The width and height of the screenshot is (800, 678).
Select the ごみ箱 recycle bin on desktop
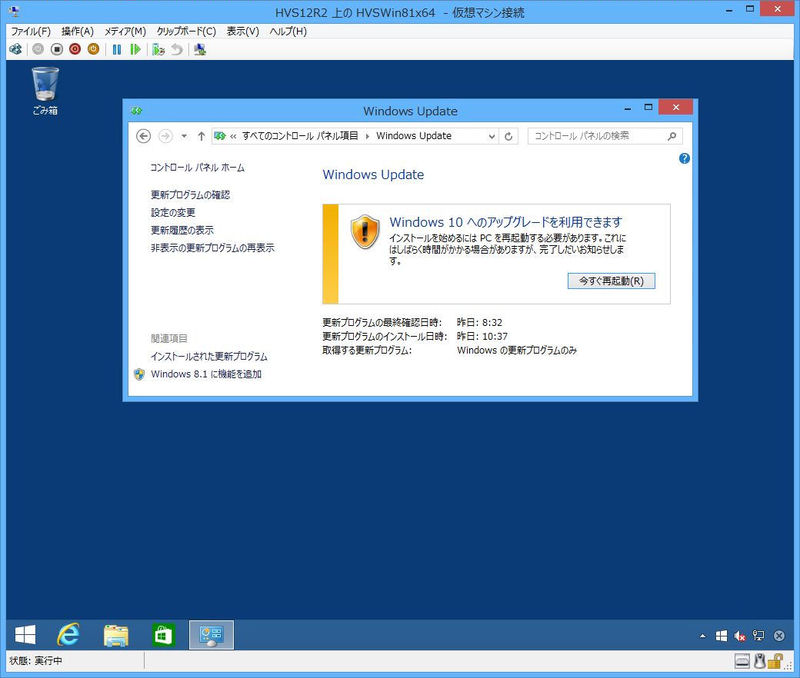(x=45, y=91)
